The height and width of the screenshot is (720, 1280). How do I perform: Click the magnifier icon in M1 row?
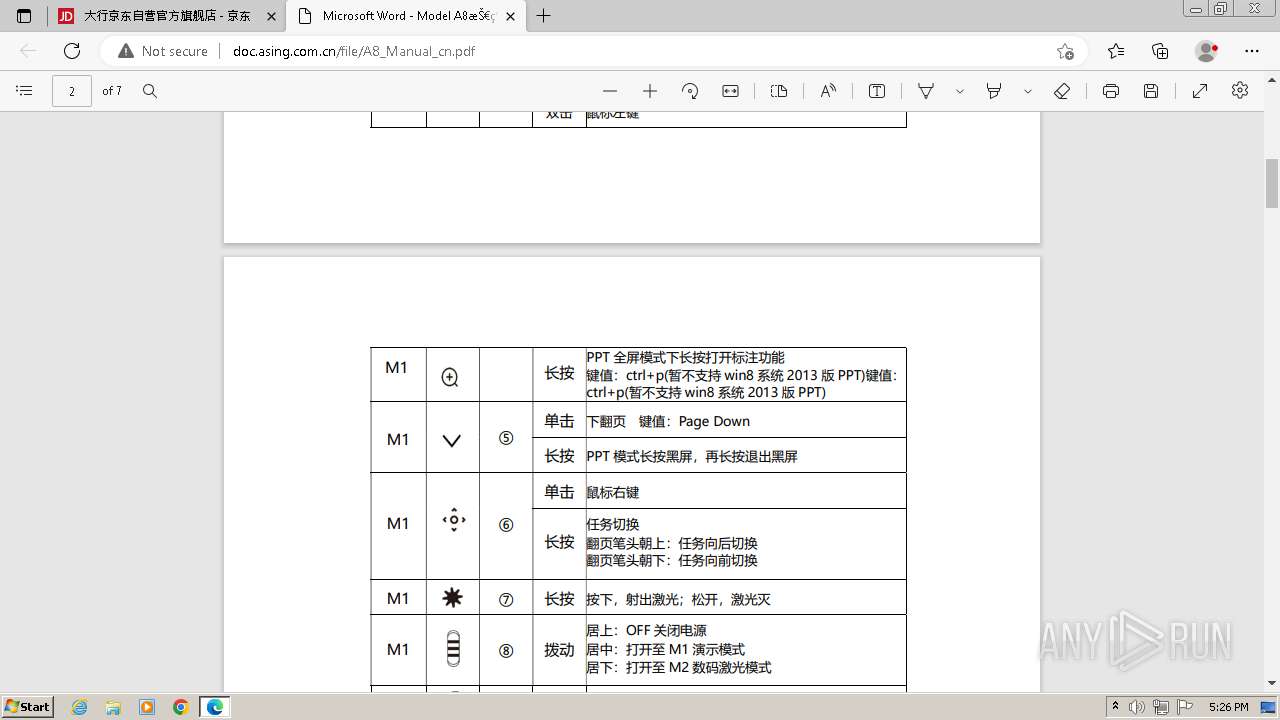450,377
